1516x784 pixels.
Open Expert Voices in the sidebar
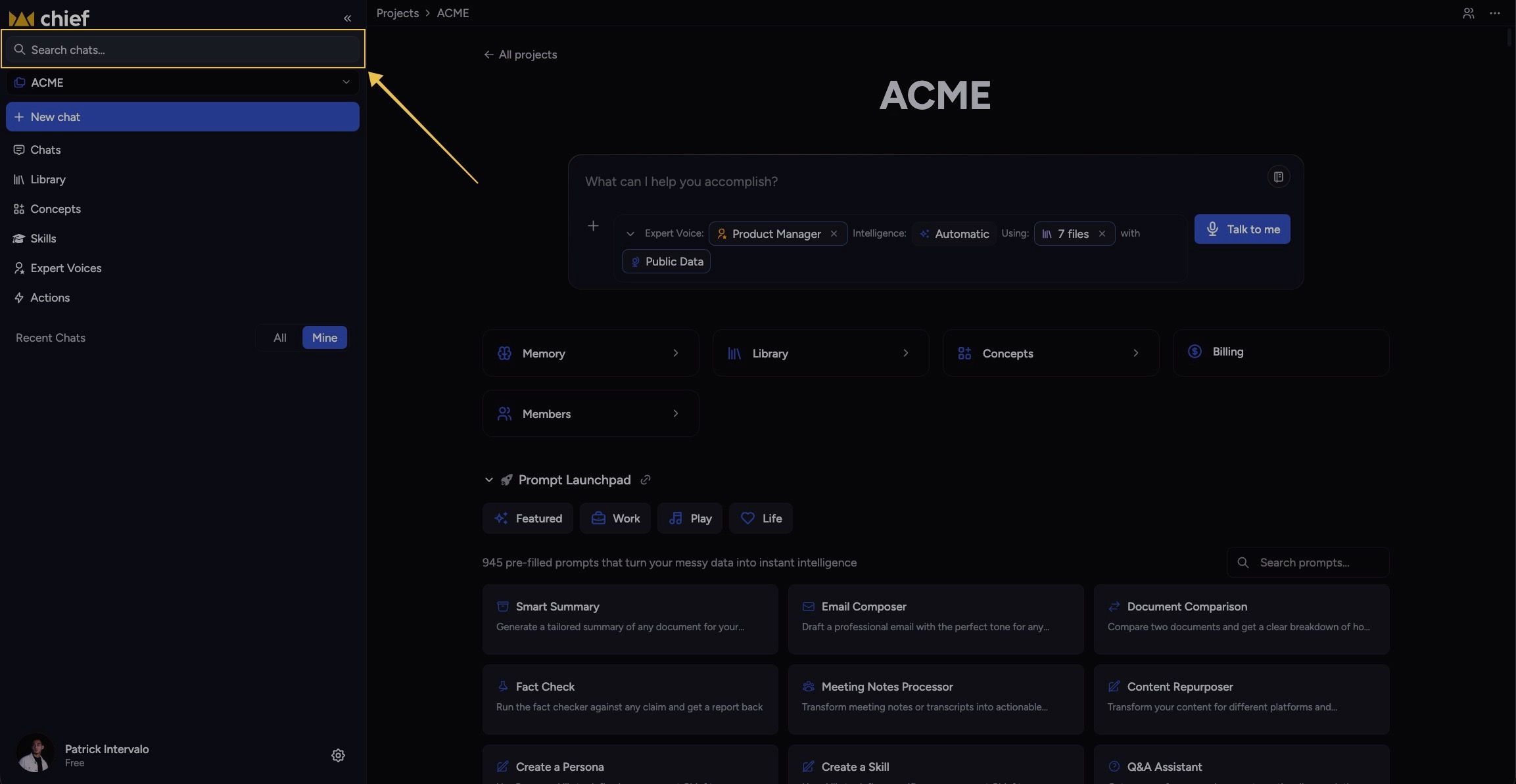click(183, 268)
